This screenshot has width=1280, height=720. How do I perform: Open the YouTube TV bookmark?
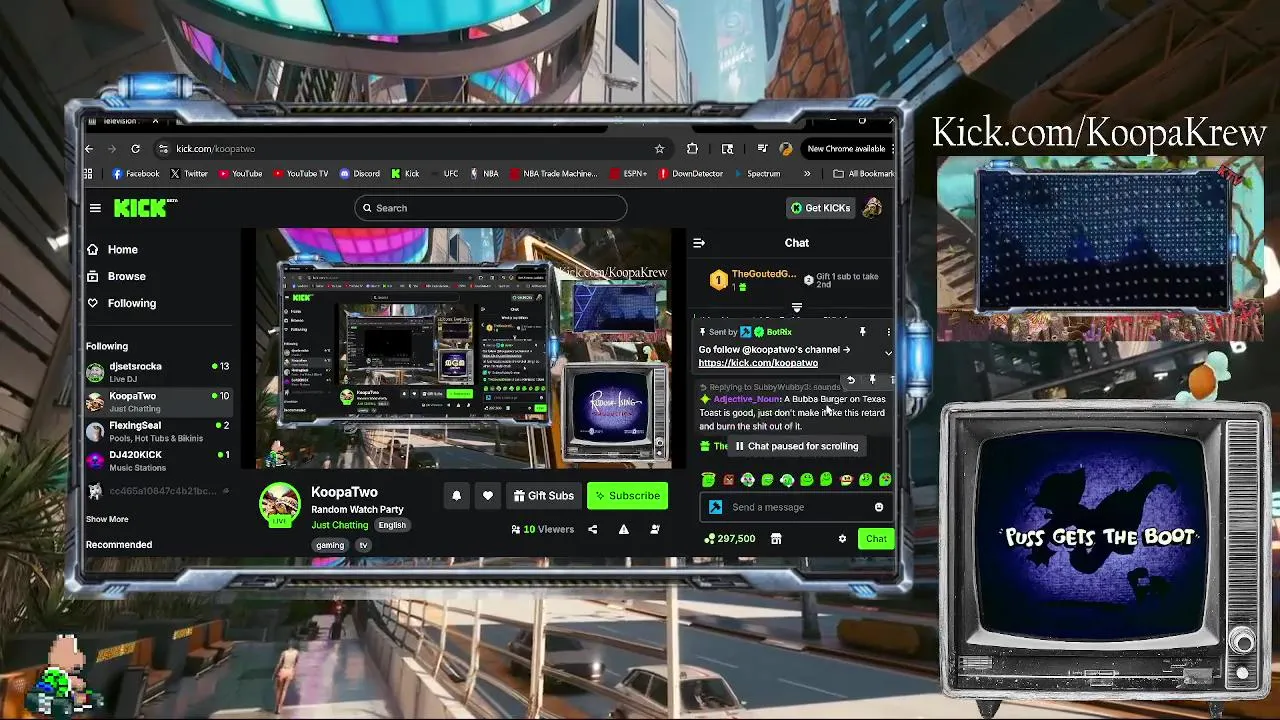click(300, 174)
